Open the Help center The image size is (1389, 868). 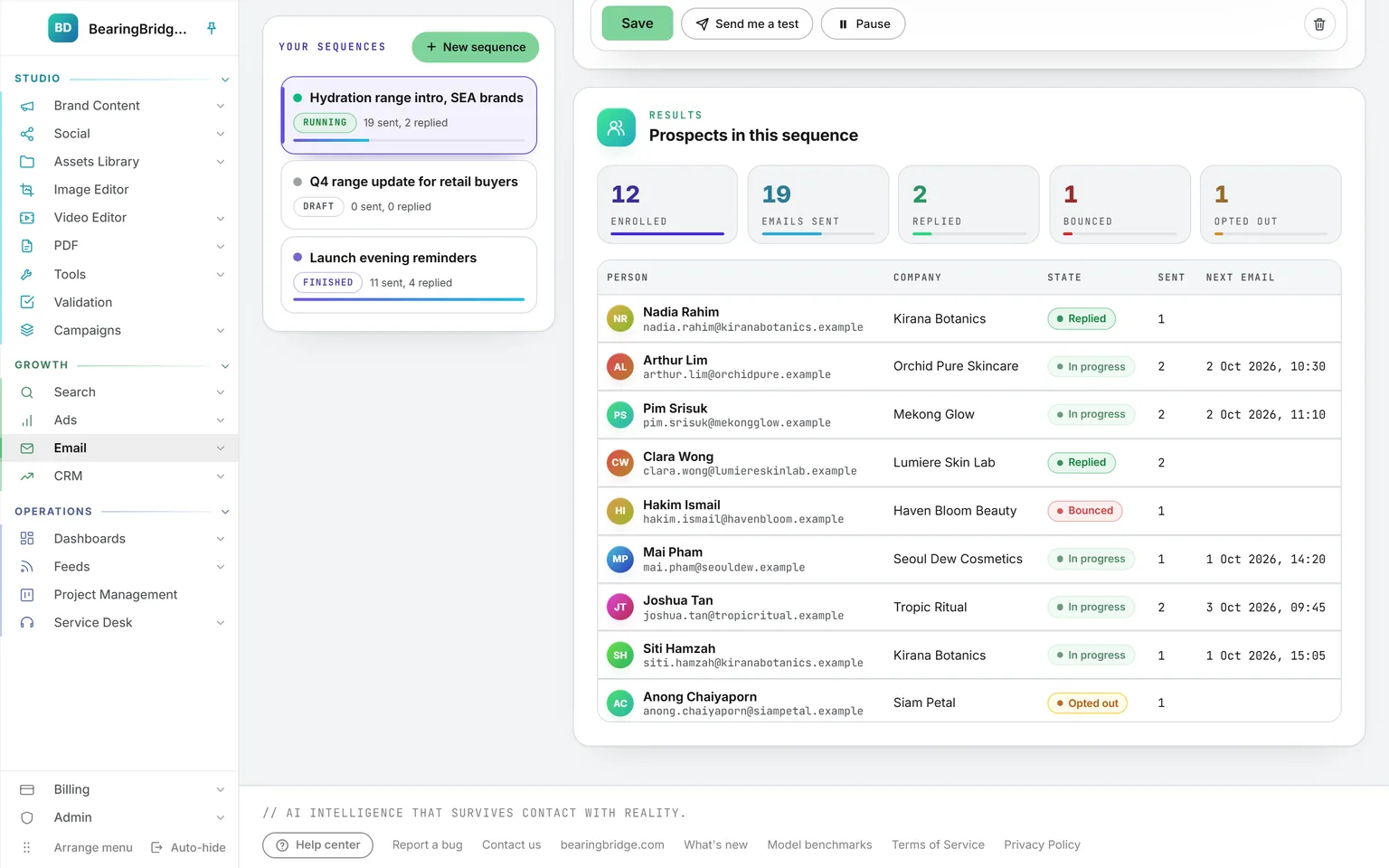pyautogui.click(x=317, y=845)
